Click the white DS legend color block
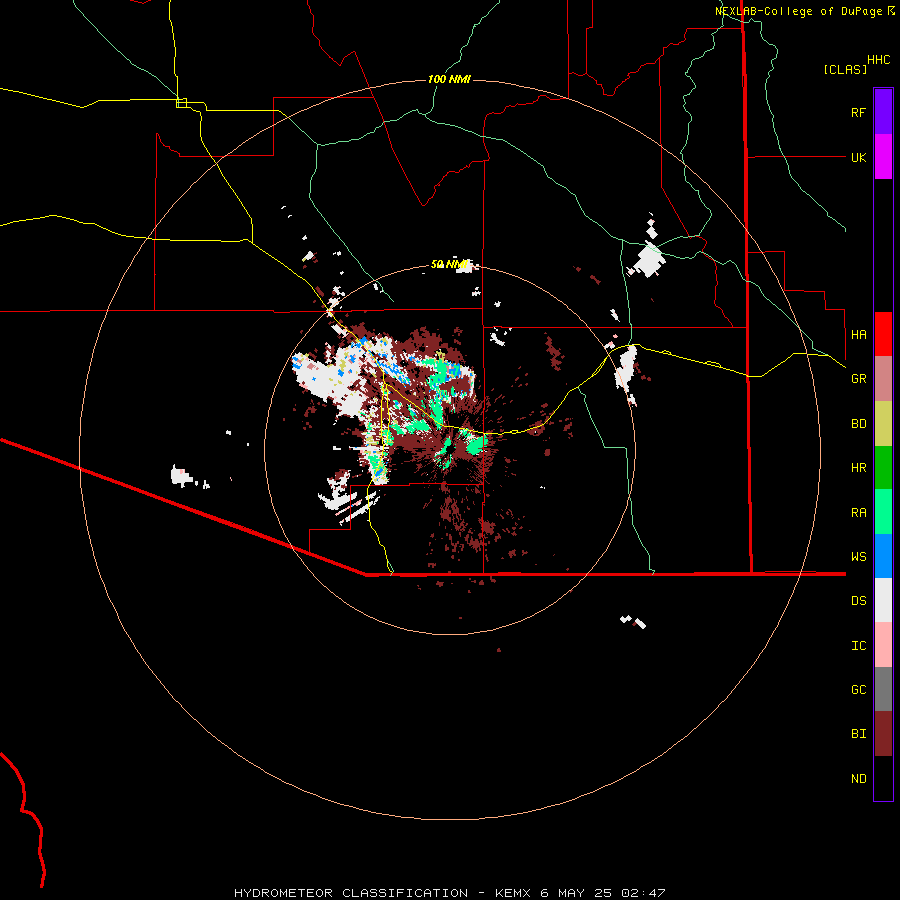 [x=883, y=600]
